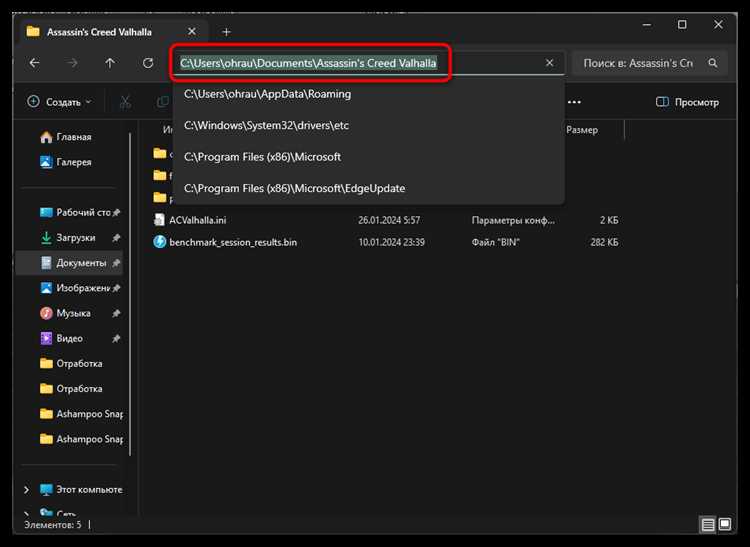750x547 pixels.
Task: Click the pin icon next to Видео
Action: click(116, 339)
